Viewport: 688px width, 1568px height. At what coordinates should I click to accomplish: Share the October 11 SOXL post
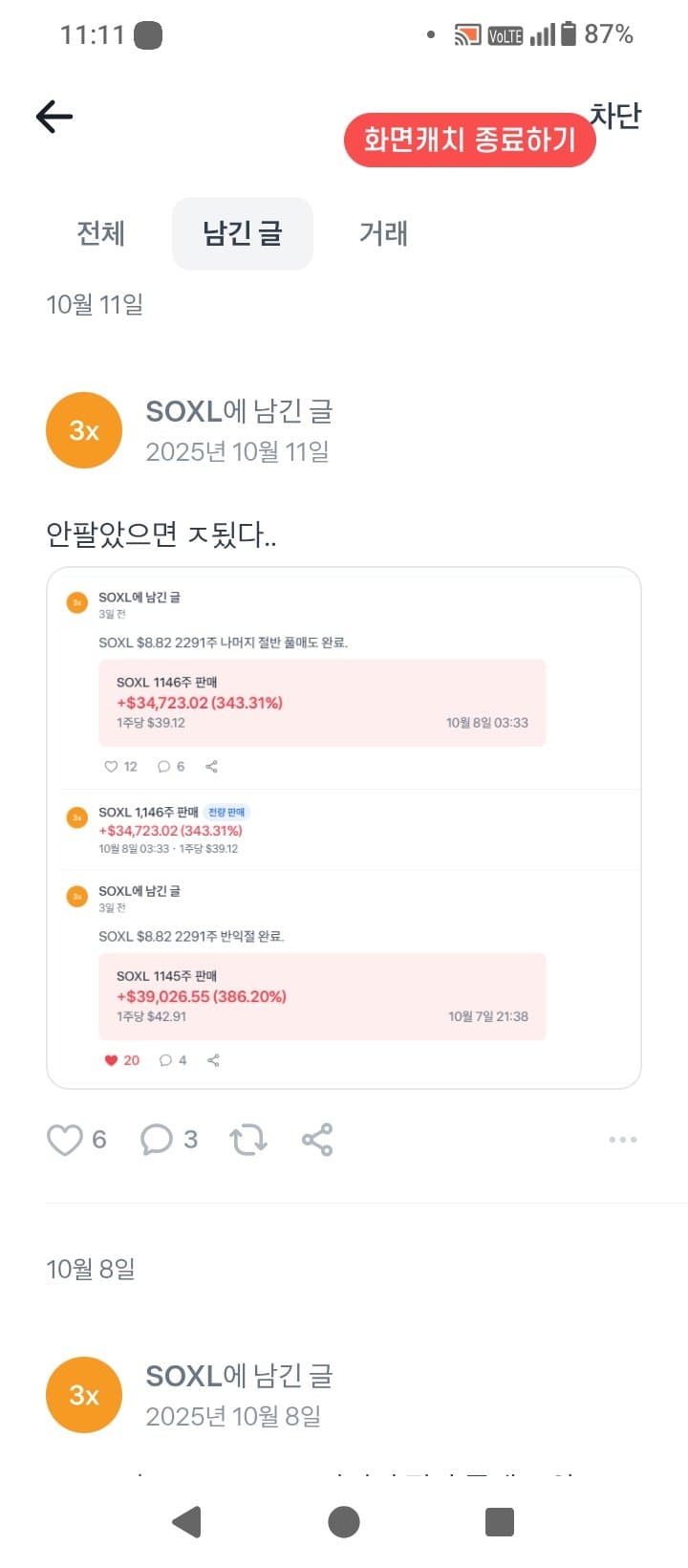coord(317,1140)
